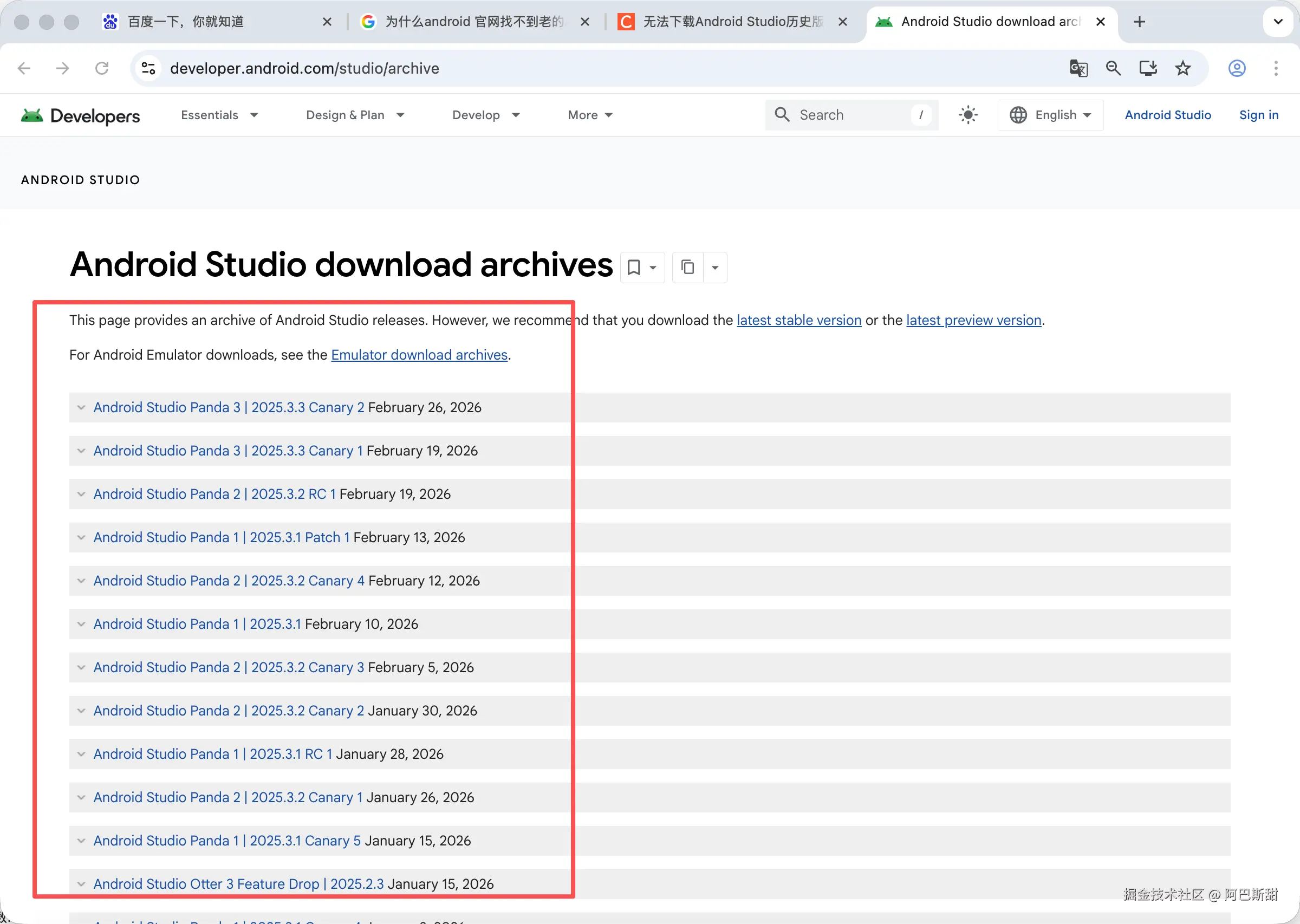Open the latest stable version link

point(799,320)
